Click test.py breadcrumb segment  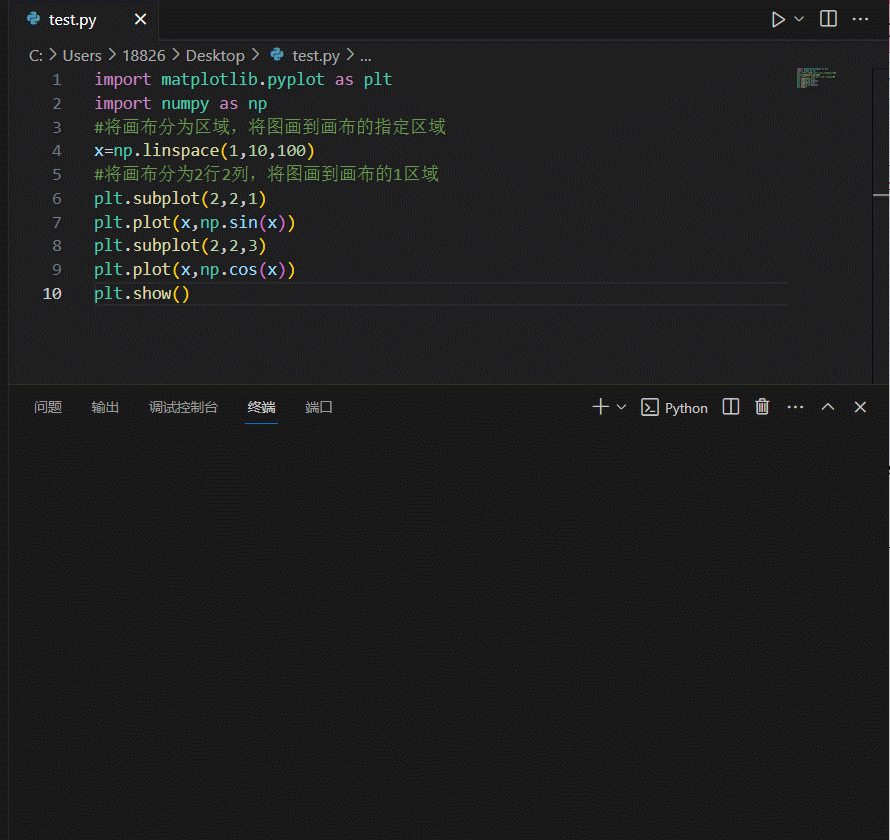[x=316, y=56]
